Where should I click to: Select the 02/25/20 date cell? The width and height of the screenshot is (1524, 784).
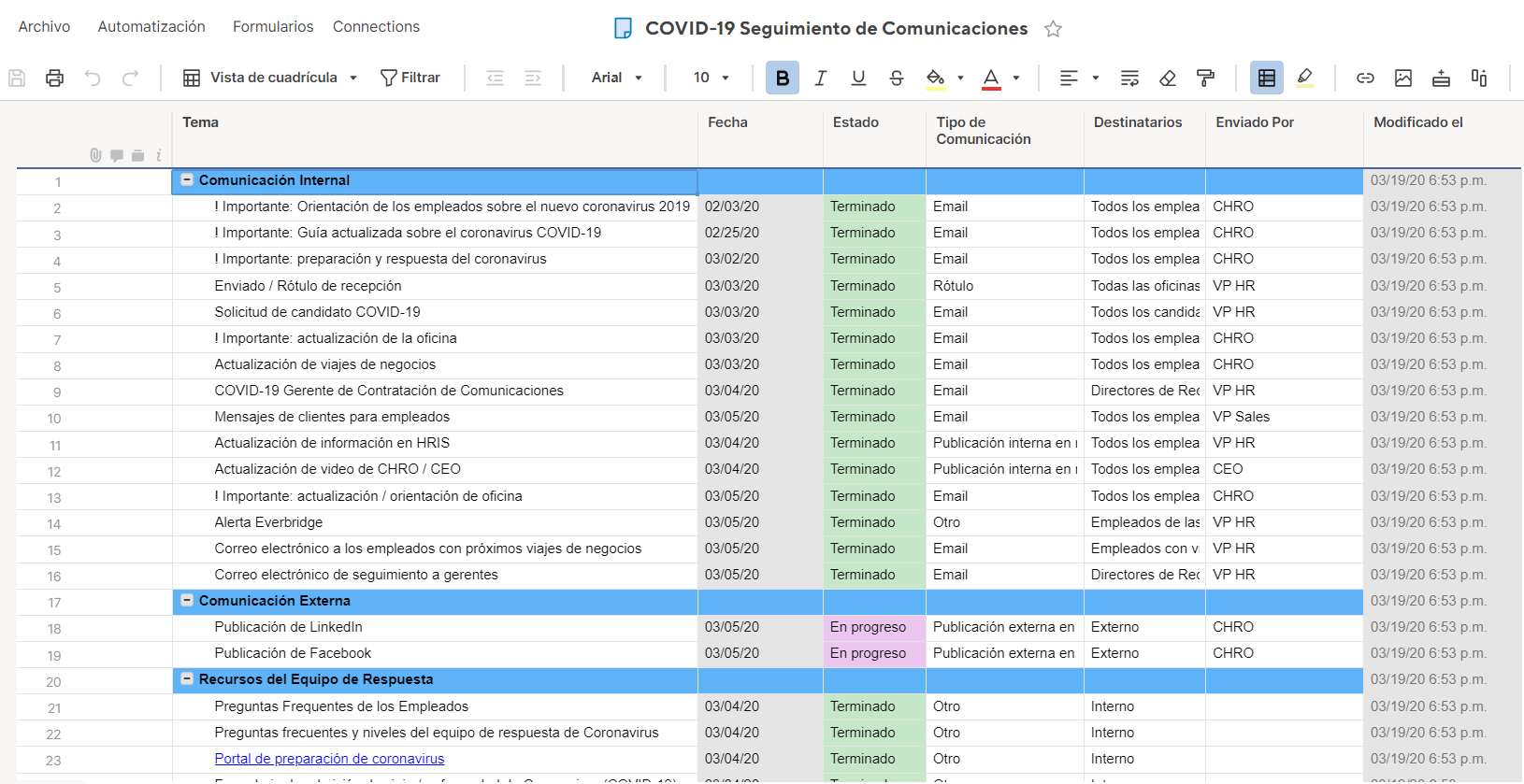point(760,233)
